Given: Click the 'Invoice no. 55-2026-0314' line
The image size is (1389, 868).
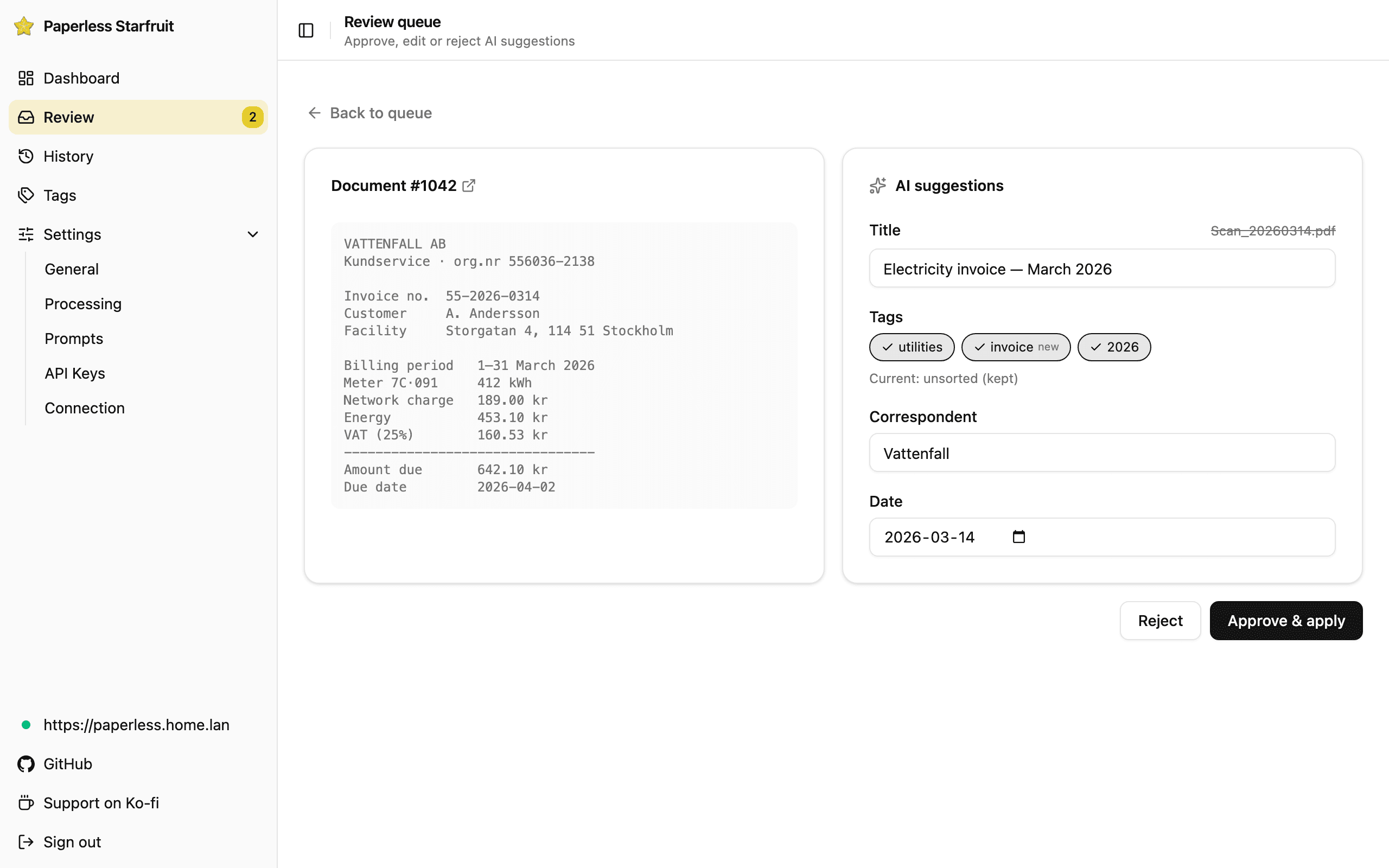Looking at the screenshot, I should tap(441, 296).
